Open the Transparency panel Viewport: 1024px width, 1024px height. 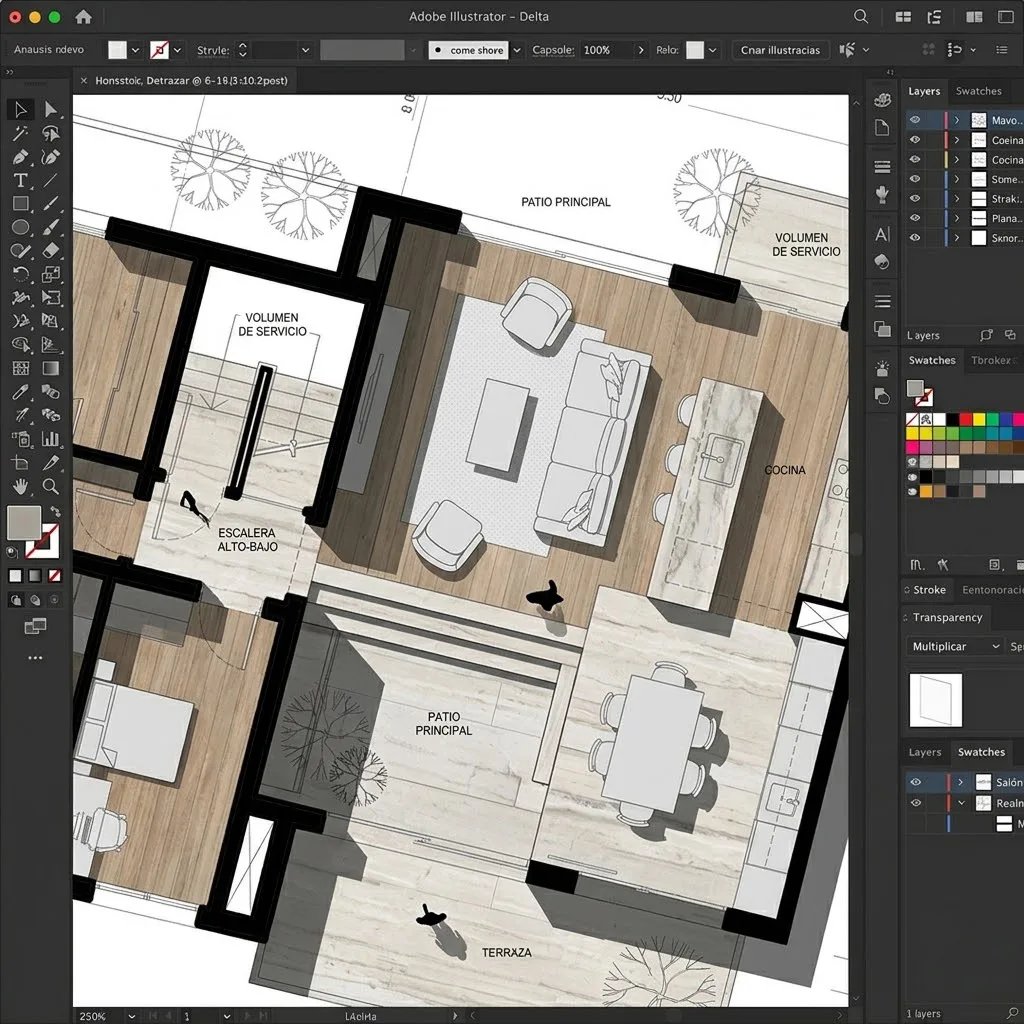946,617
